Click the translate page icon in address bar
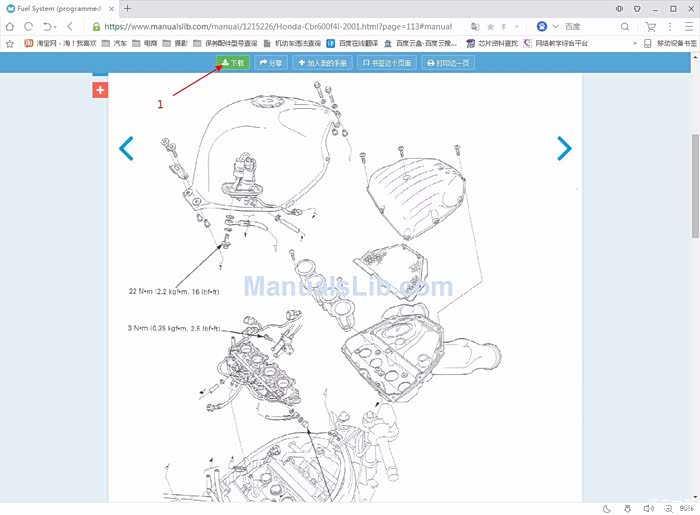This screenshot has width=700, height=515. (475, 27)
